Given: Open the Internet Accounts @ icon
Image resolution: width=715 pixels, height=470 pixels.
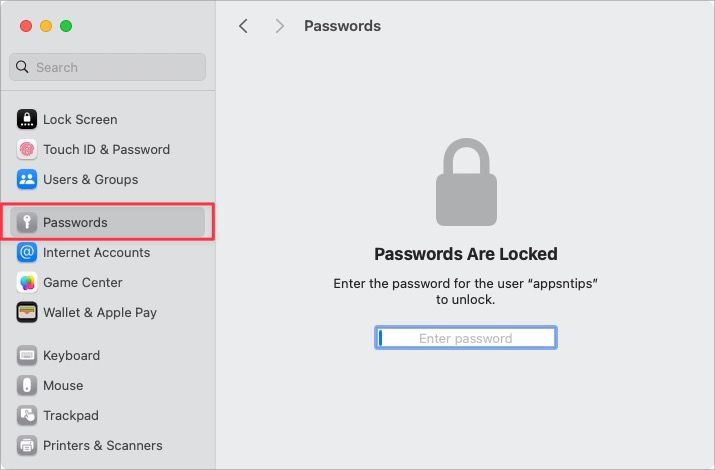Looking at the screenshot, I should pyautogui.click(x=27, y=253).
